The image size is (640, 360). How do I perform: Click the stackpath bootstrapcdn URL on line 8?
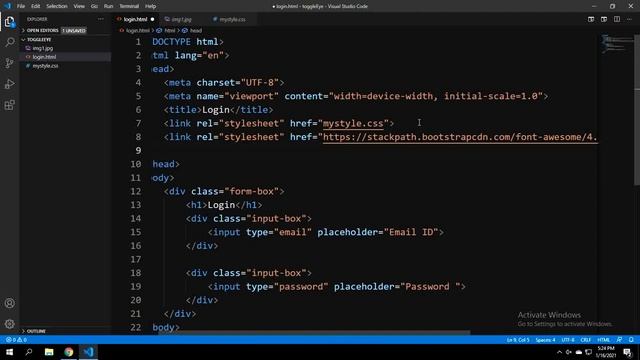pos(460,137)
